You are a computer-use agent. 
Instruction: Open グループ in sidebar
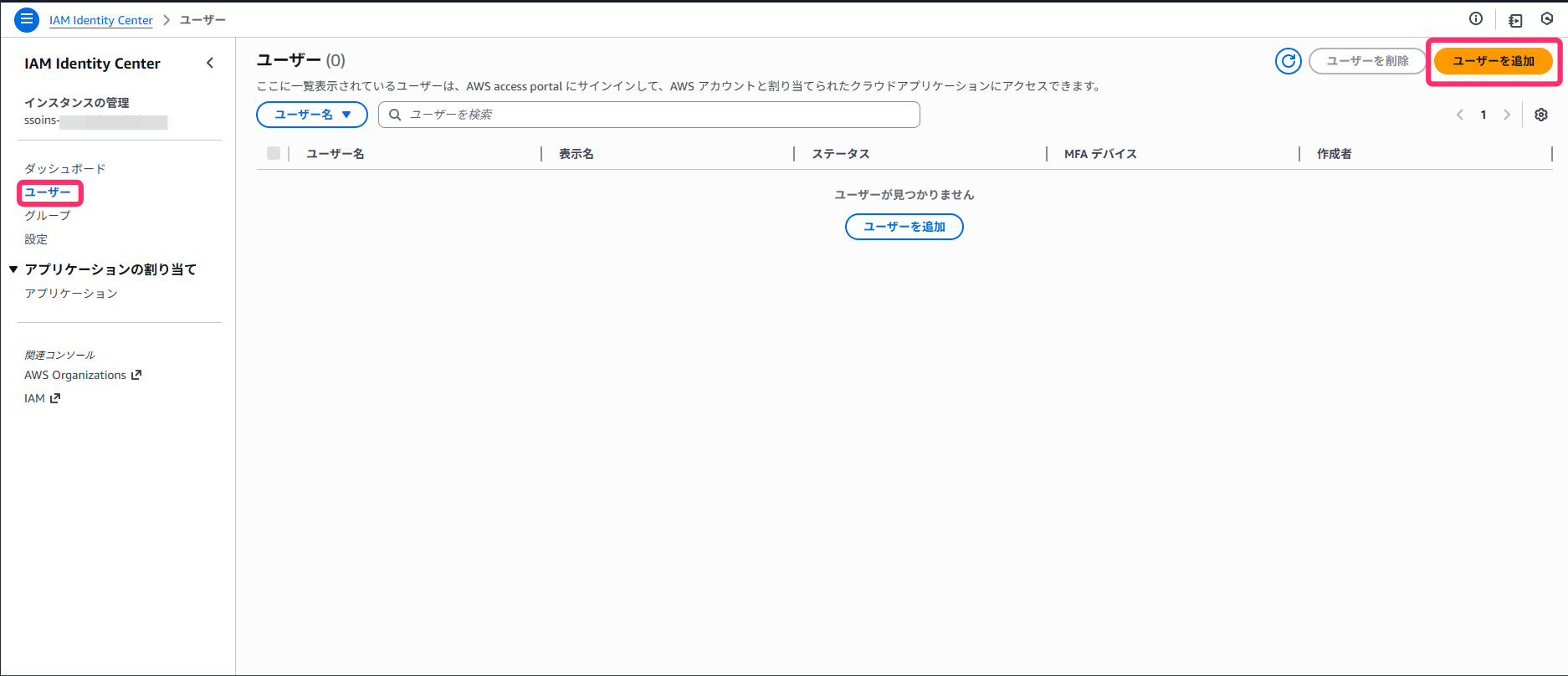point(48,216)
